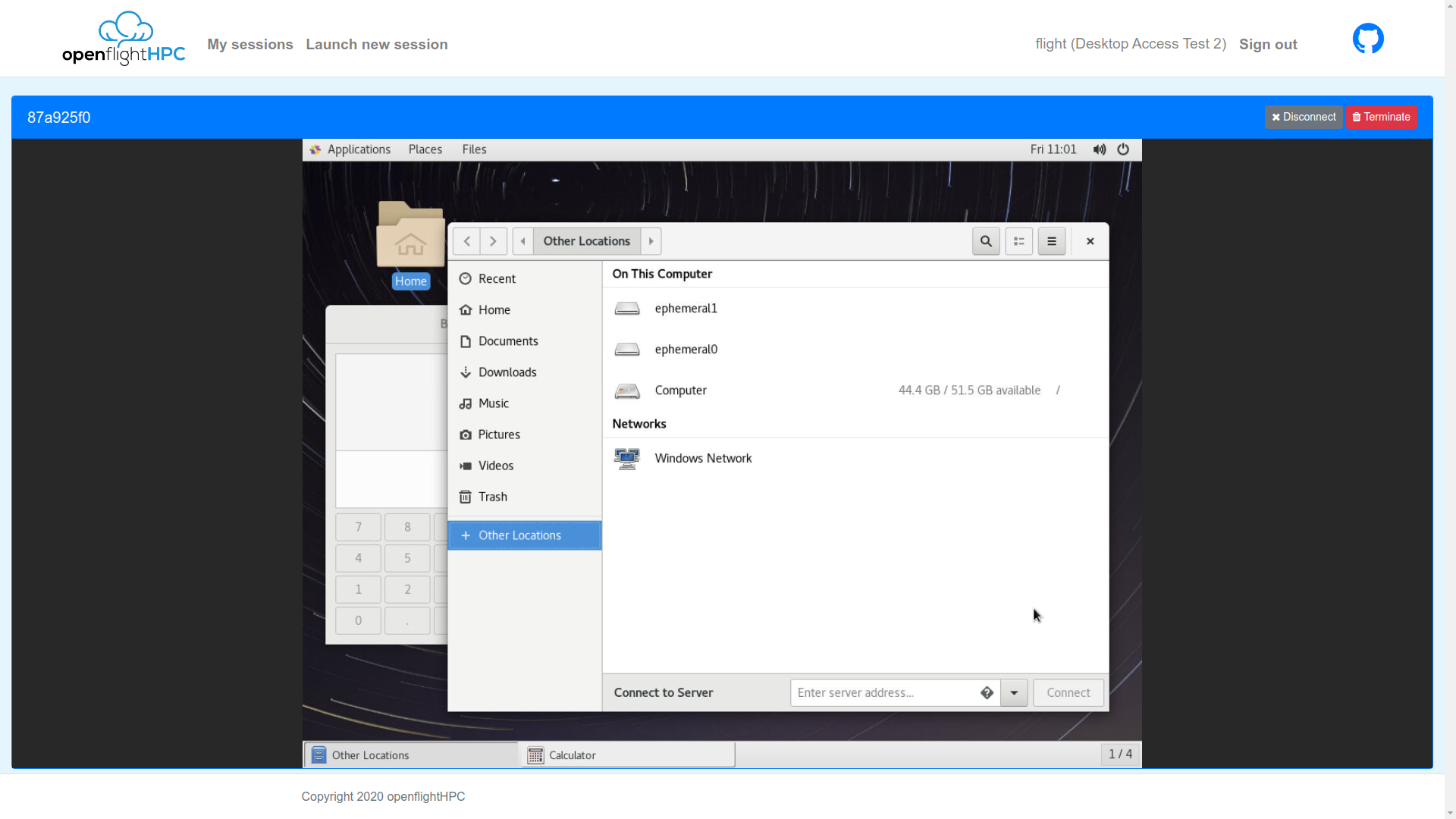
Task: Collapse the Other Locations breadcrumb left arrow
Action: tap(522, 241)
